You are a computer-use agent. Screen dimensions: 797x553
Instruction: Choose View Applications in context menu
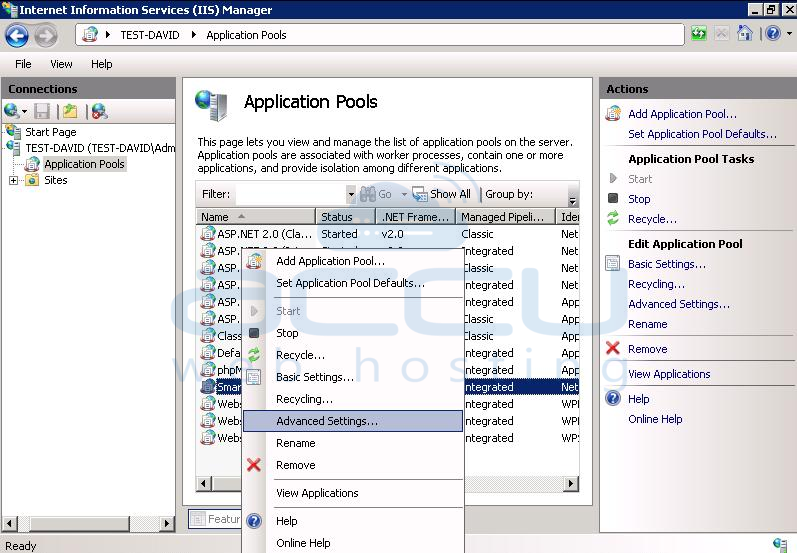[x=317, y=493]
